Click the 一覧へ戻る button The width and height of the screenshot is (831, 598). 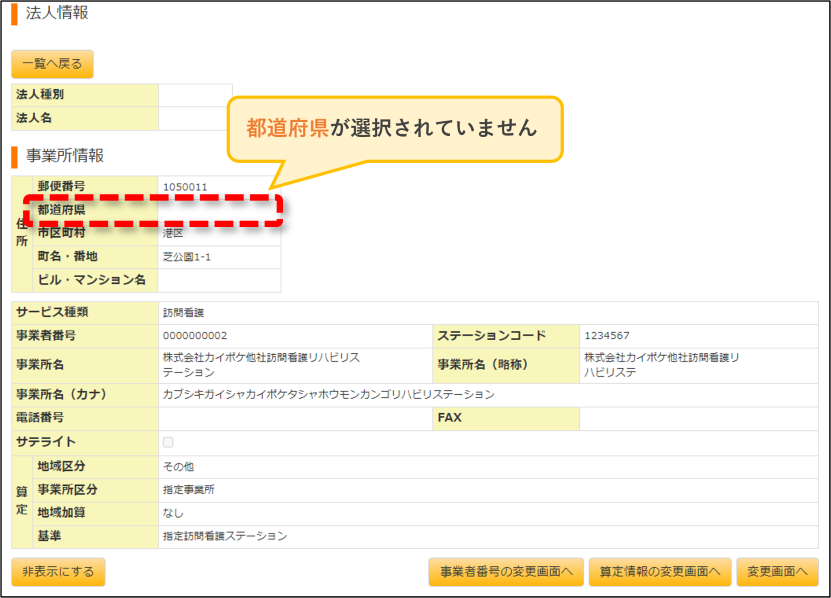pyautogui.click(x=52, y=64)
